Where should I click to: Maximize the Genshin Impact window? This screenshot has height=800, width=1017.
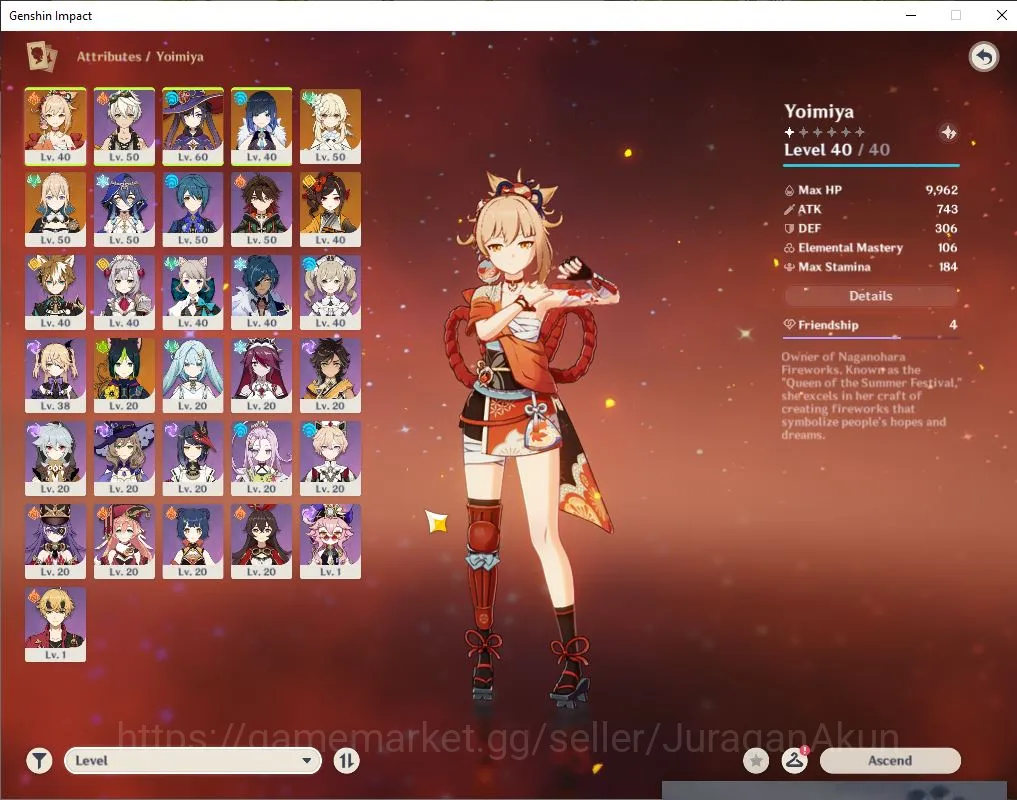click(x=955, y=15)
